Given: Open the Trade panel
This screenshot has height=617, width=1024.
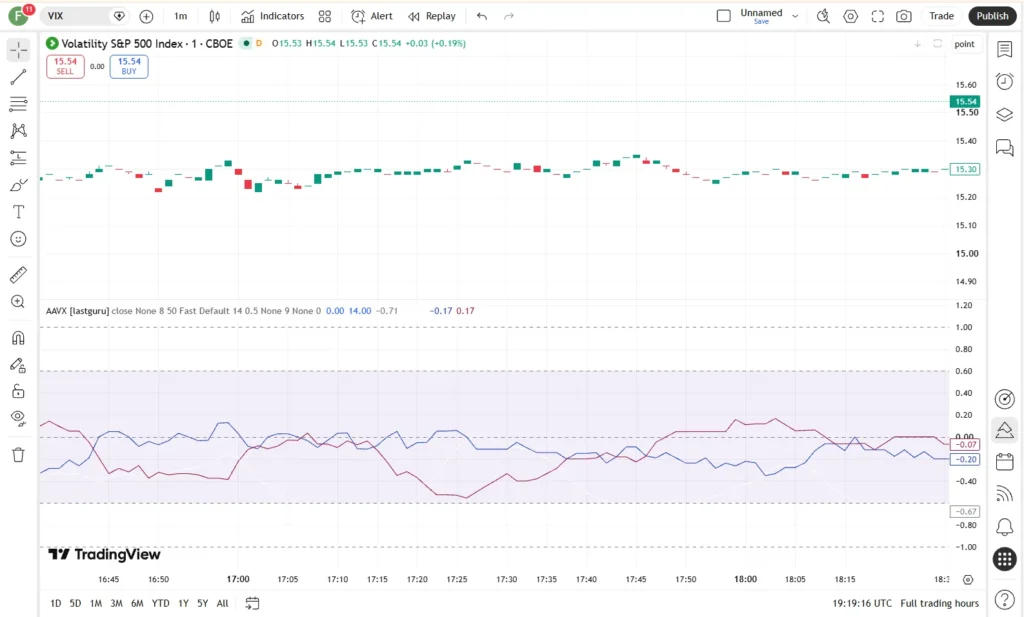Looking at the screenshot, I should (942, 16).
